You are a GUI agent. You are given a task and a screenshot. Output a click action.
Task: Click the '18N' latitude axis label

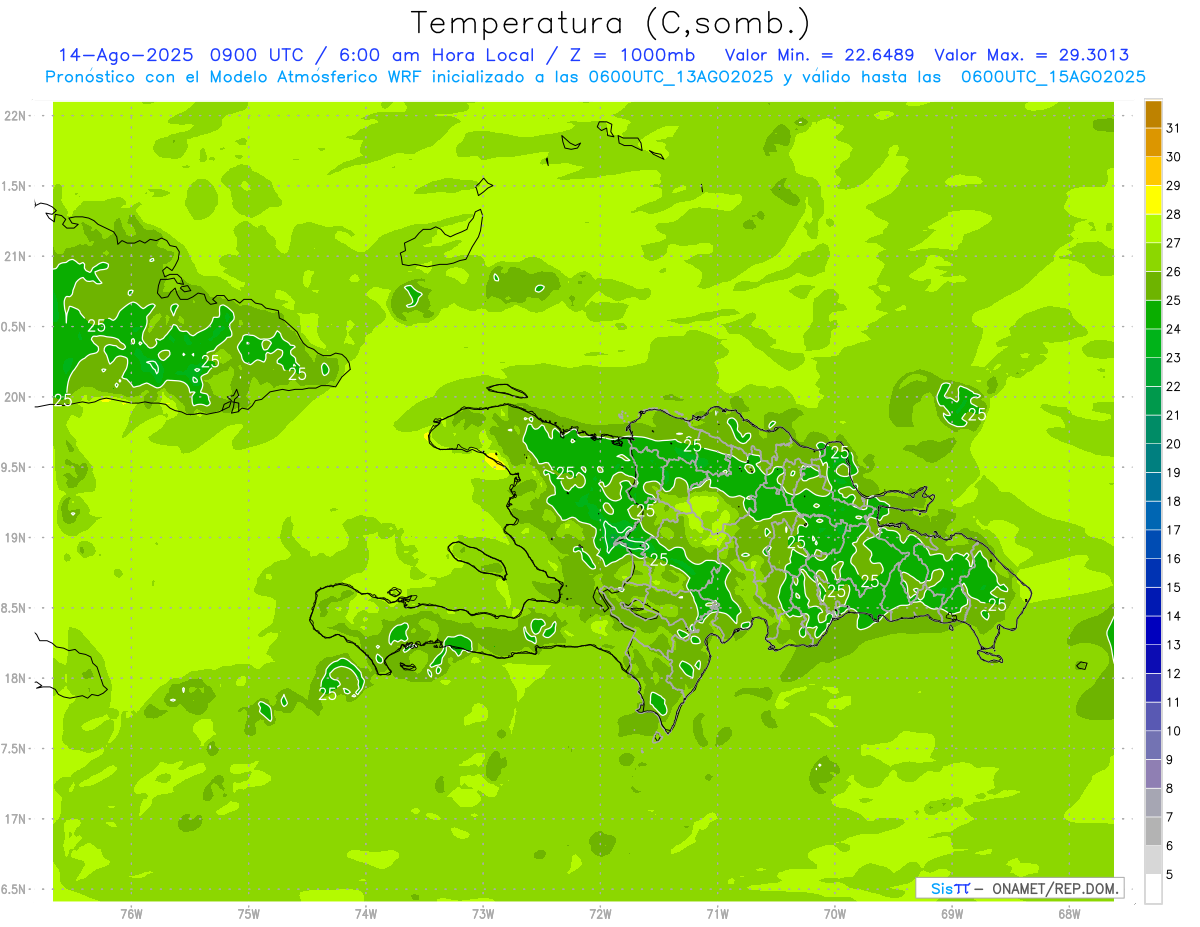coord(15,679)
